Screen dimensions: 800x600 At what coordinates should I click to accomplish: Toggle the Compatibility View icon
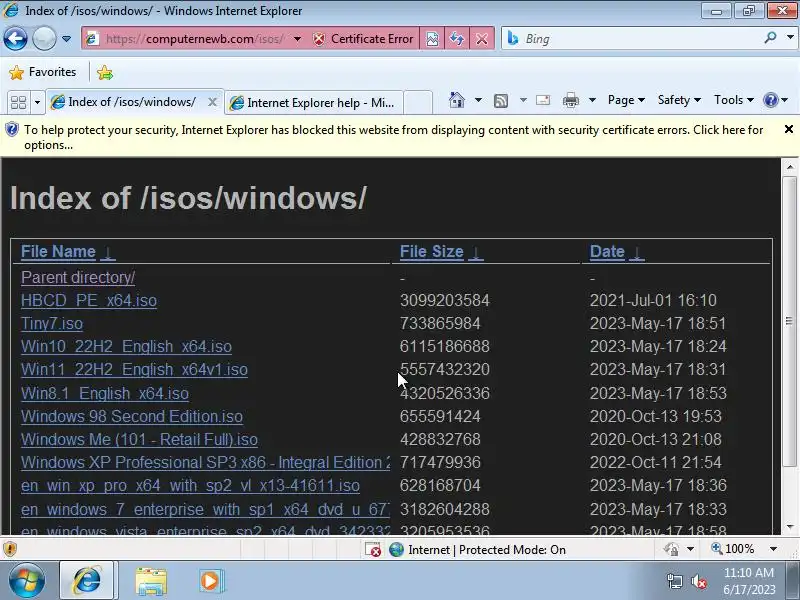(432, 39)
